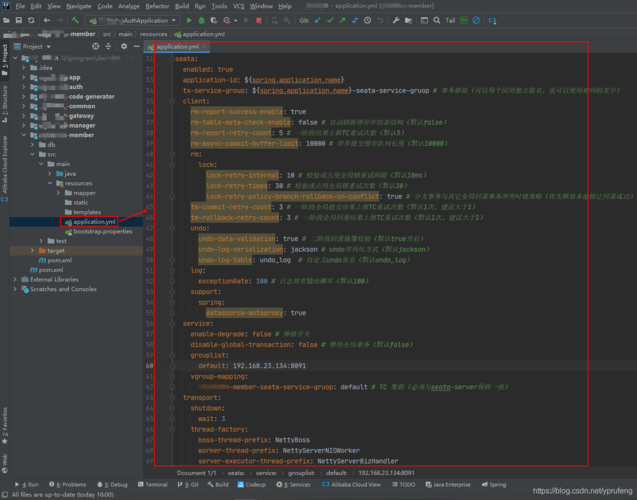Open the Refactor menu
Screen dimensions: 637x500
[157, 5]
